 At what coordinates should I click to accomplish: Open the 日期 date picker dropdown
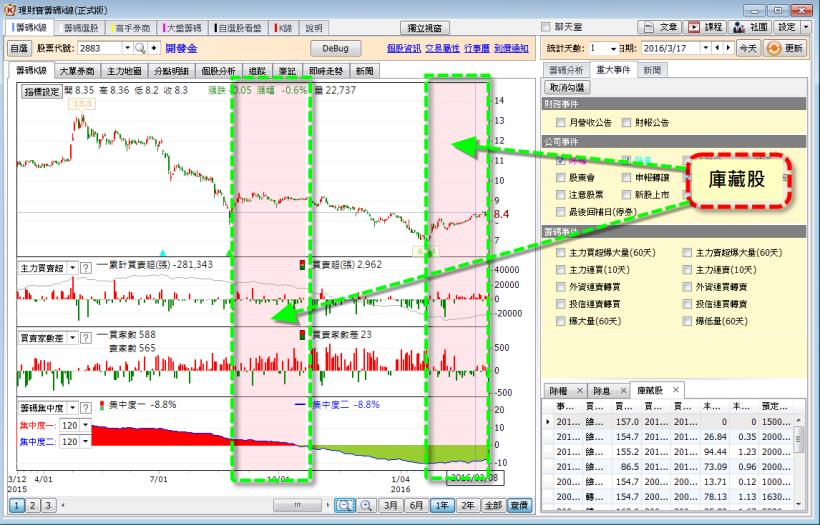coord(706,48)
